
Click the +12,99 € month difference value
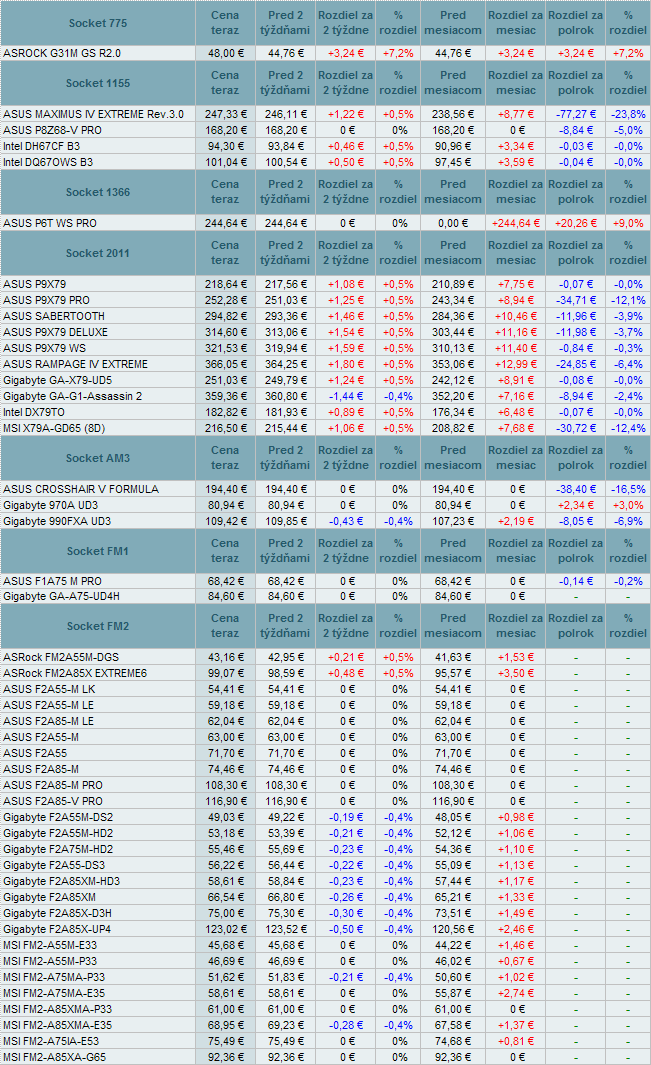[515, 364]
